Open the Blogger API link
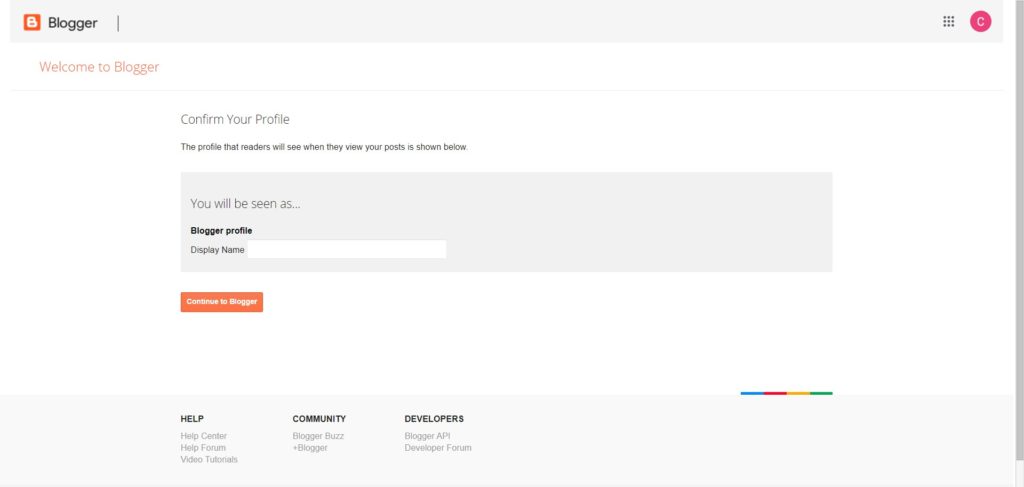This screenshot has width=1024, height=487. click(428, 436)
